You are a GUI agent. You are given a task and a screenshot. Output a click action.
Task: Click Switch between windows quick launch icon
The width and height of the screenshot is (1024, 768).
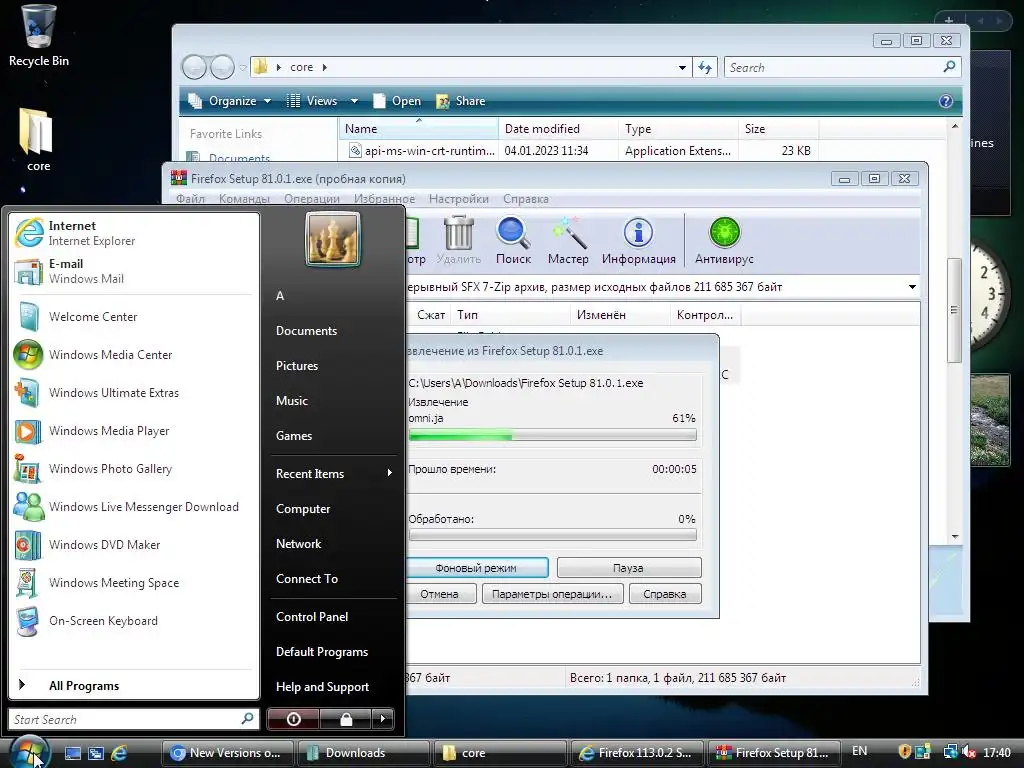[x=96, y=753]
